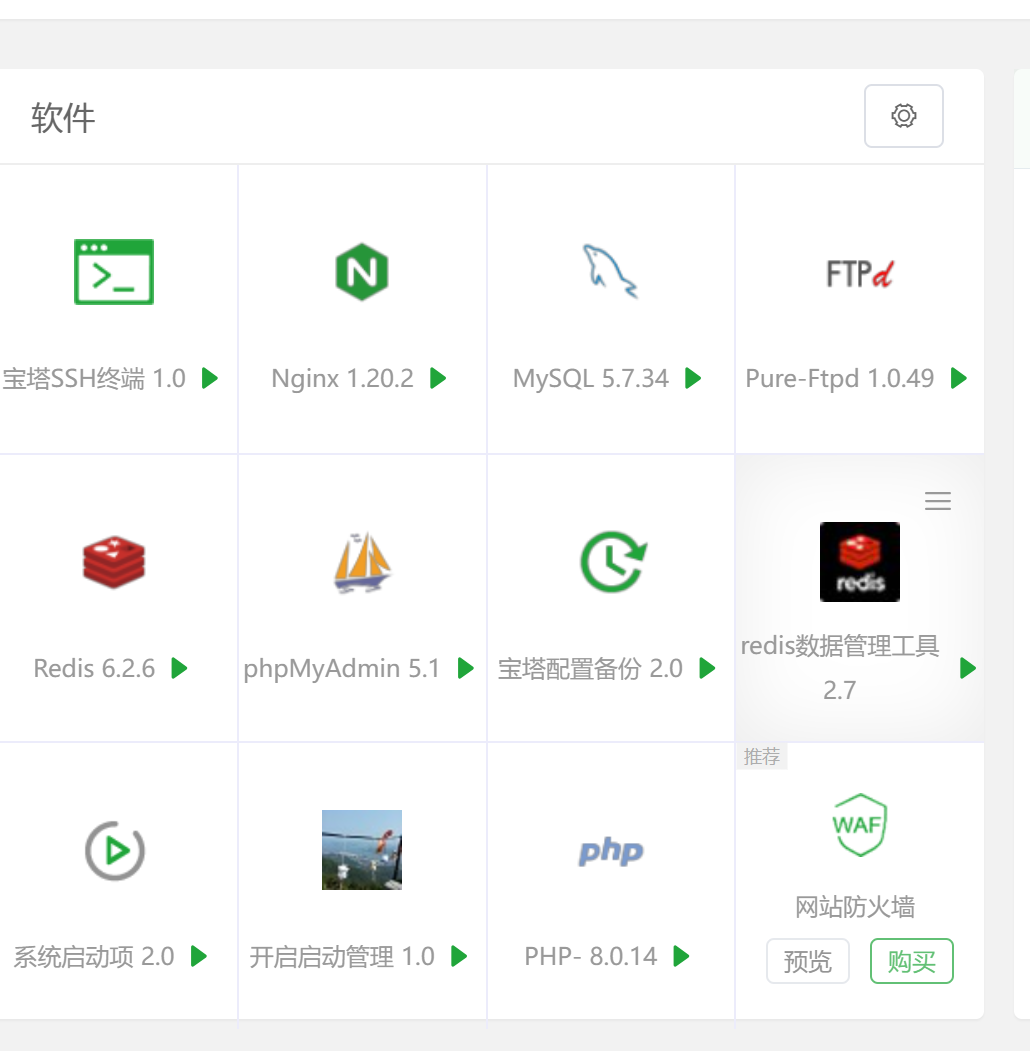The width and height of the screenshot is (1030, 1056).
Task: Open the redis数据管理工具 2.7 label
Action: [840, 668]
